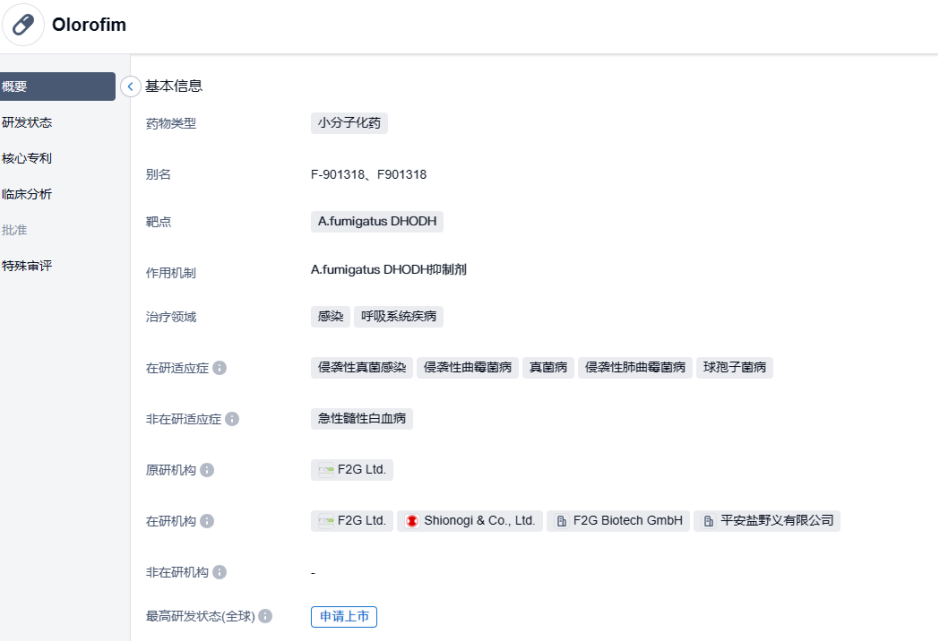Click info icon next to 在研适应症

click(x=220, y=368)
